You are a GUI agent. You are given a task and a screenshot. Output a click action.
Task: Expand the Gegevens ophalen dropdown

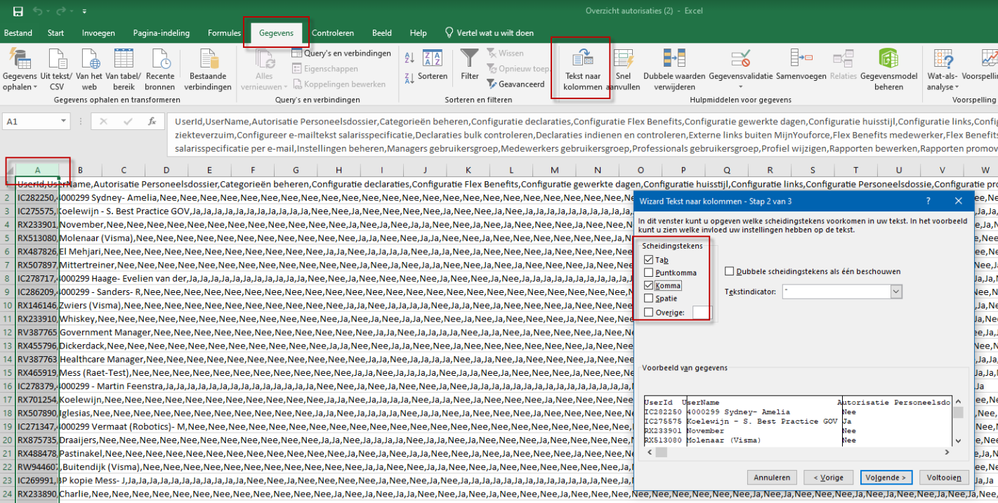coord(20,86)
